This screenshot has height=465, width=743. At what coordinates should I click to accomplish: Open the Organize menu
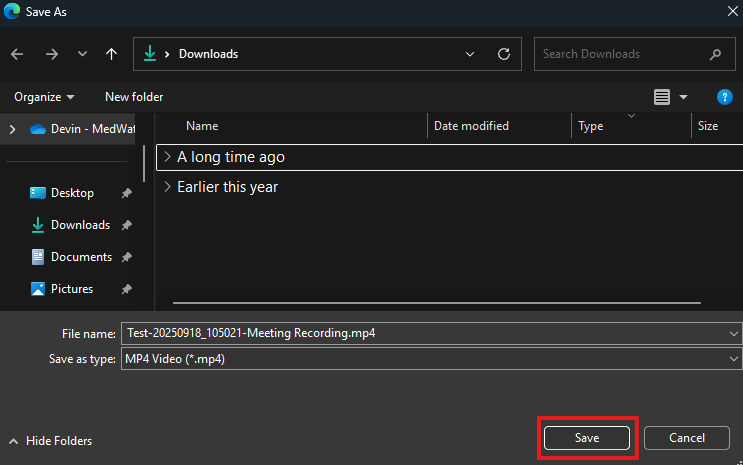point(44,97)
